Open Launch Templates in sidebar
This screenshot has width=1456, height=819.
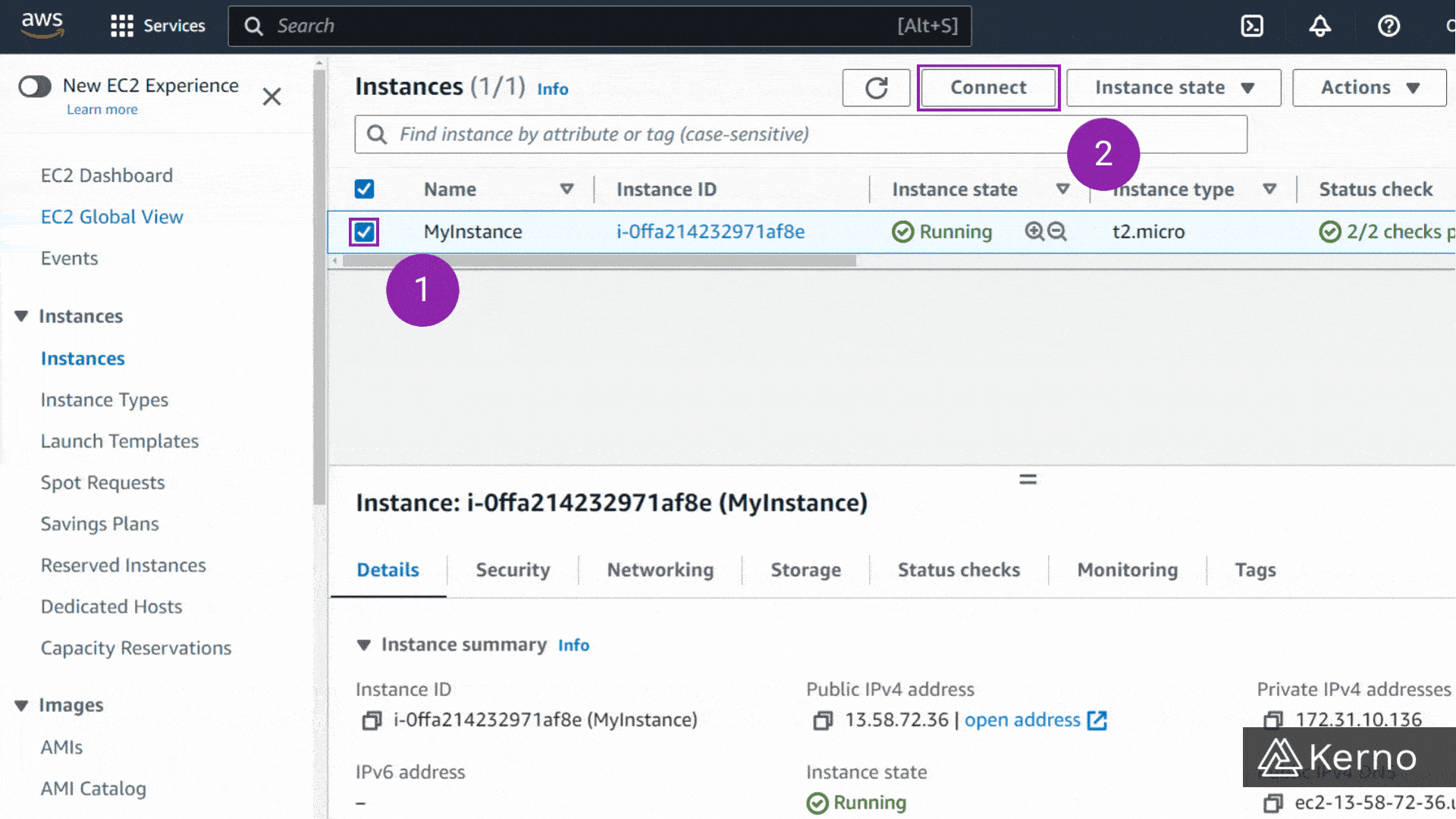tap(120, 442)
